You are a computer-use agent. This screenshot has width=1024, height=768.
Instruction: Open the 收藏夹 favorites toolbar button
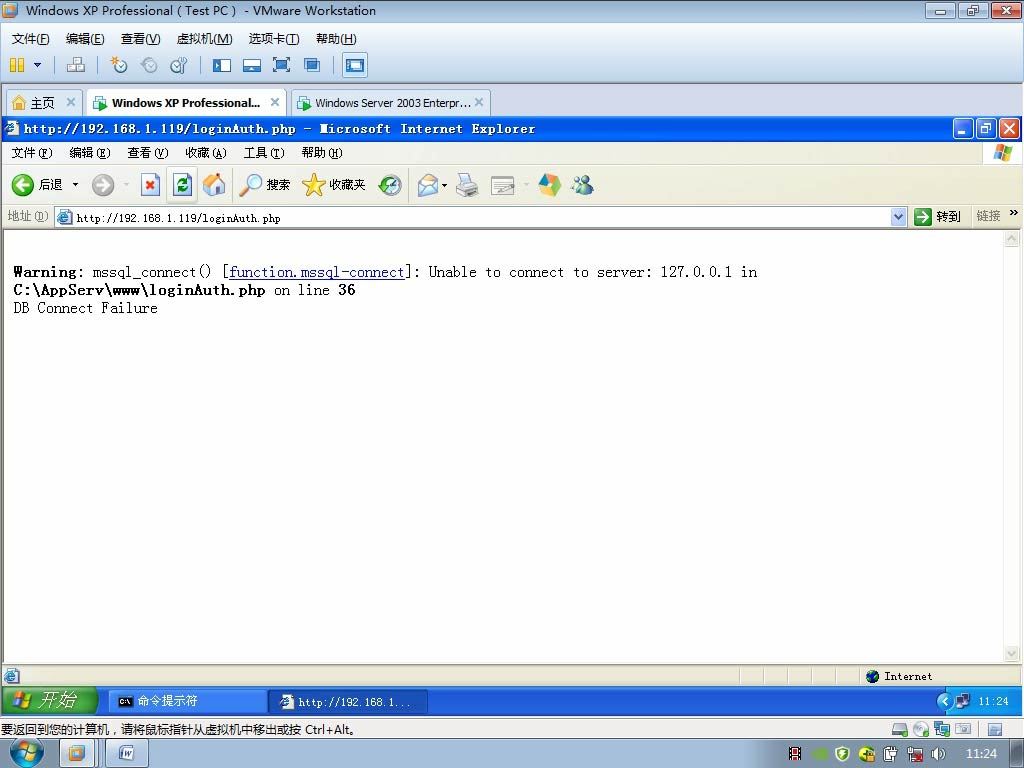(x=334, y=185)
